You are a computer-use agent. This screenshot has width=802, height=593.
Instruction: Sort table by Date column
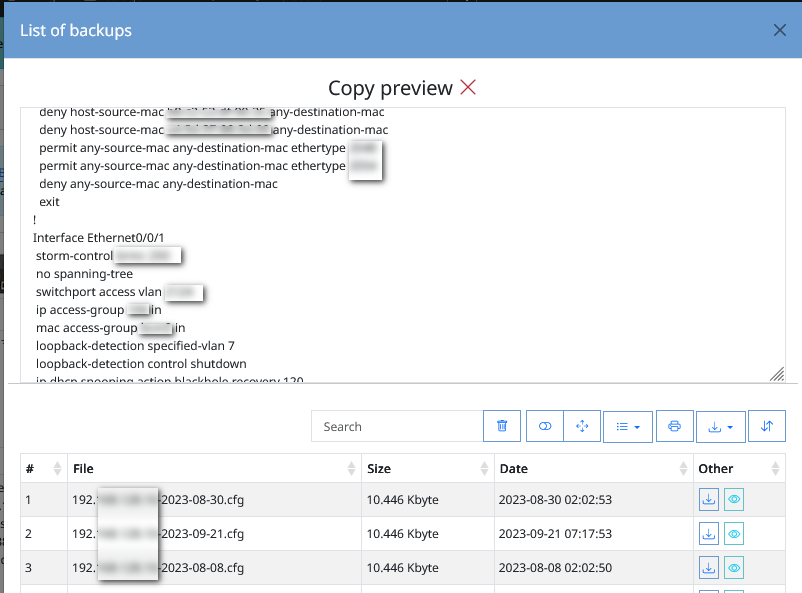point(593,468)
